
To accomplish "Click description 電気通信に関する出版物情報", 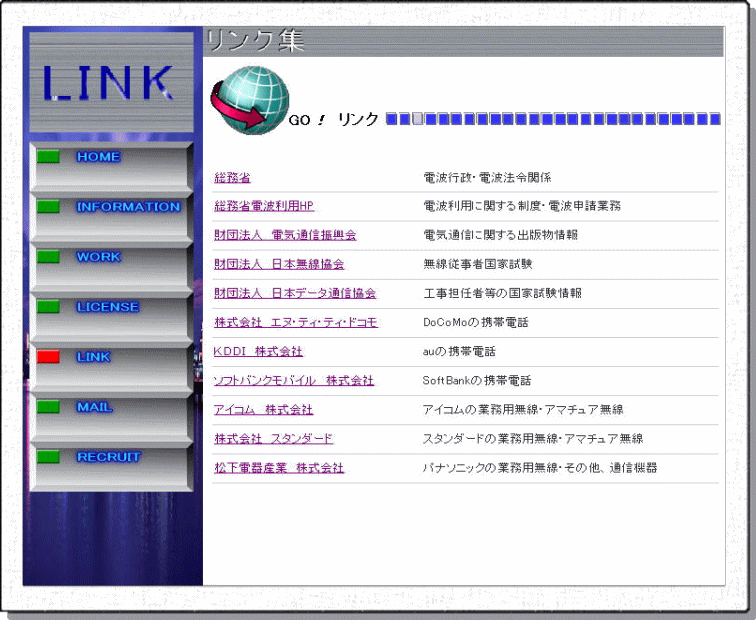I will pyautogui.click(x=500, y=235).
